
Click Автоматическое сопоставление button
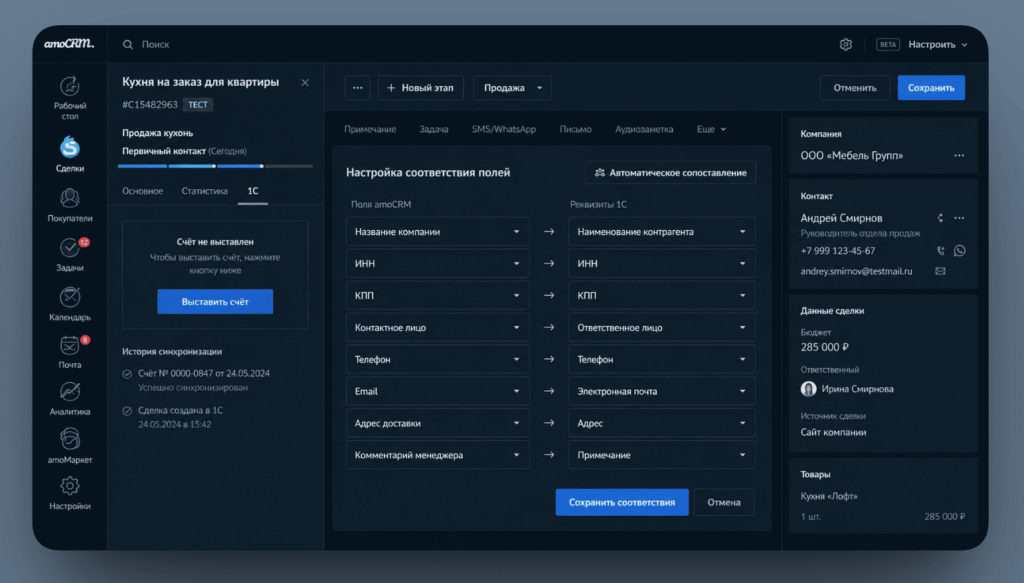[670, 172]
